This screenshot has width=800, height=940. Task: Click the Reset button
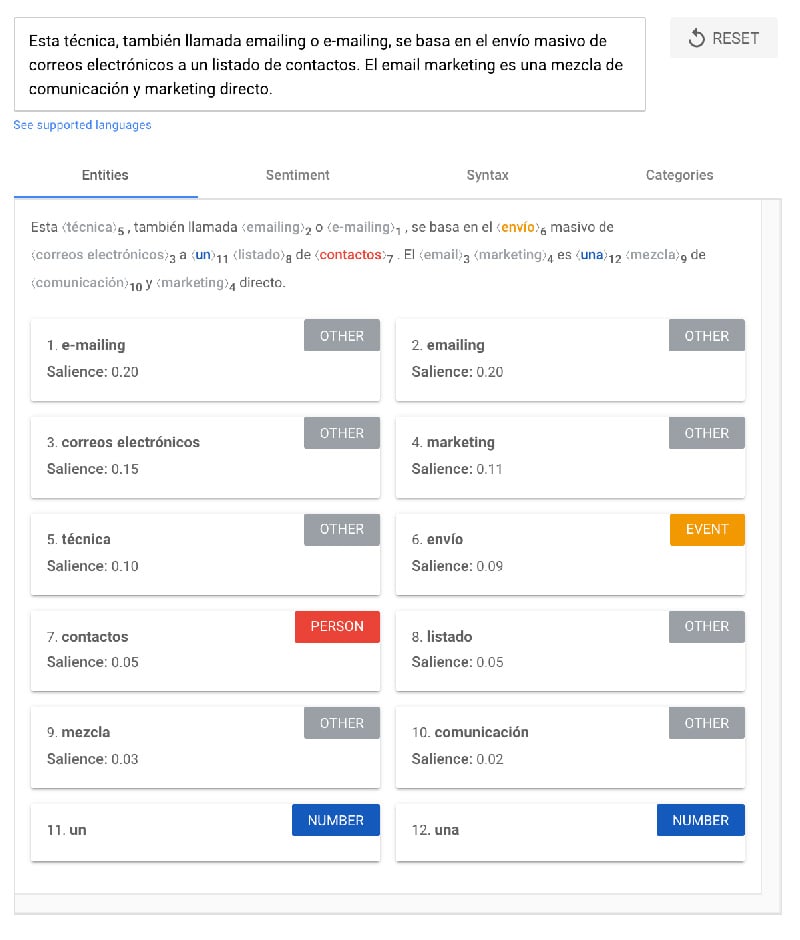click(x=724, y=38)
